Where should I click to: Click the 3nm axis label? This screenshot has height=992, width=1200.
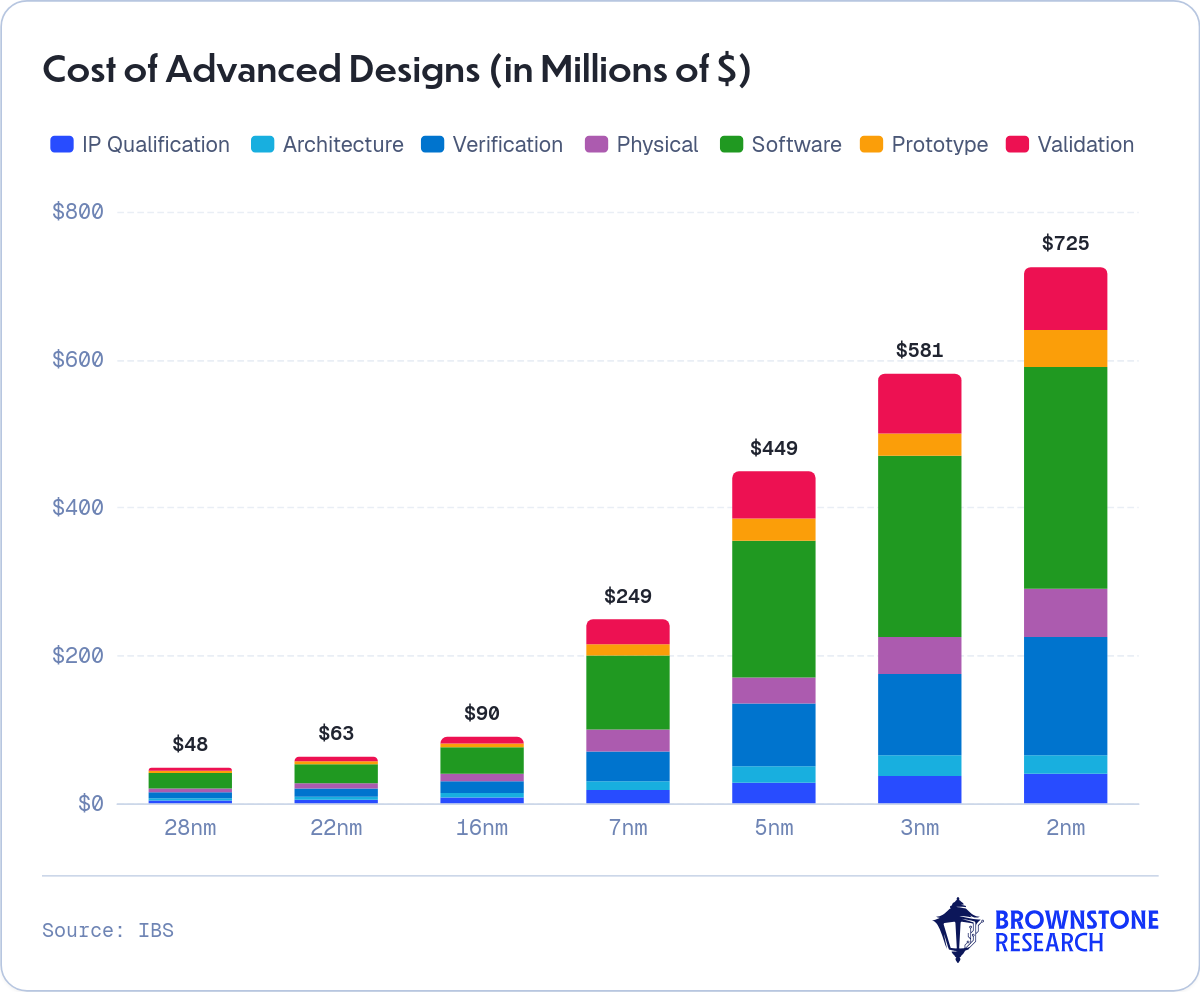coord(919,828)
